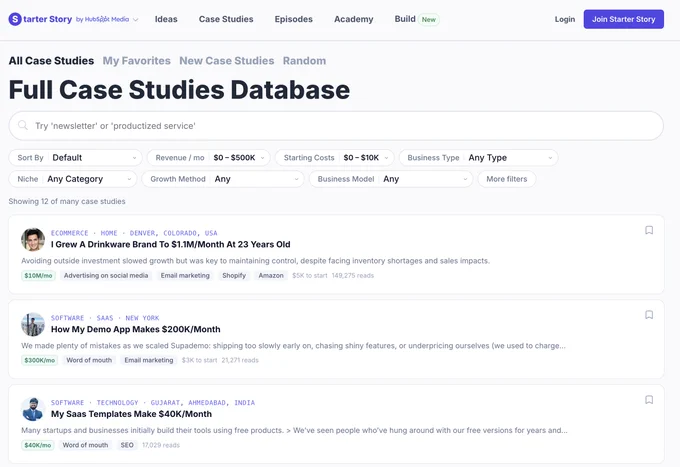Open the HubSpot Media chevron dropdown

coord(135,20)
